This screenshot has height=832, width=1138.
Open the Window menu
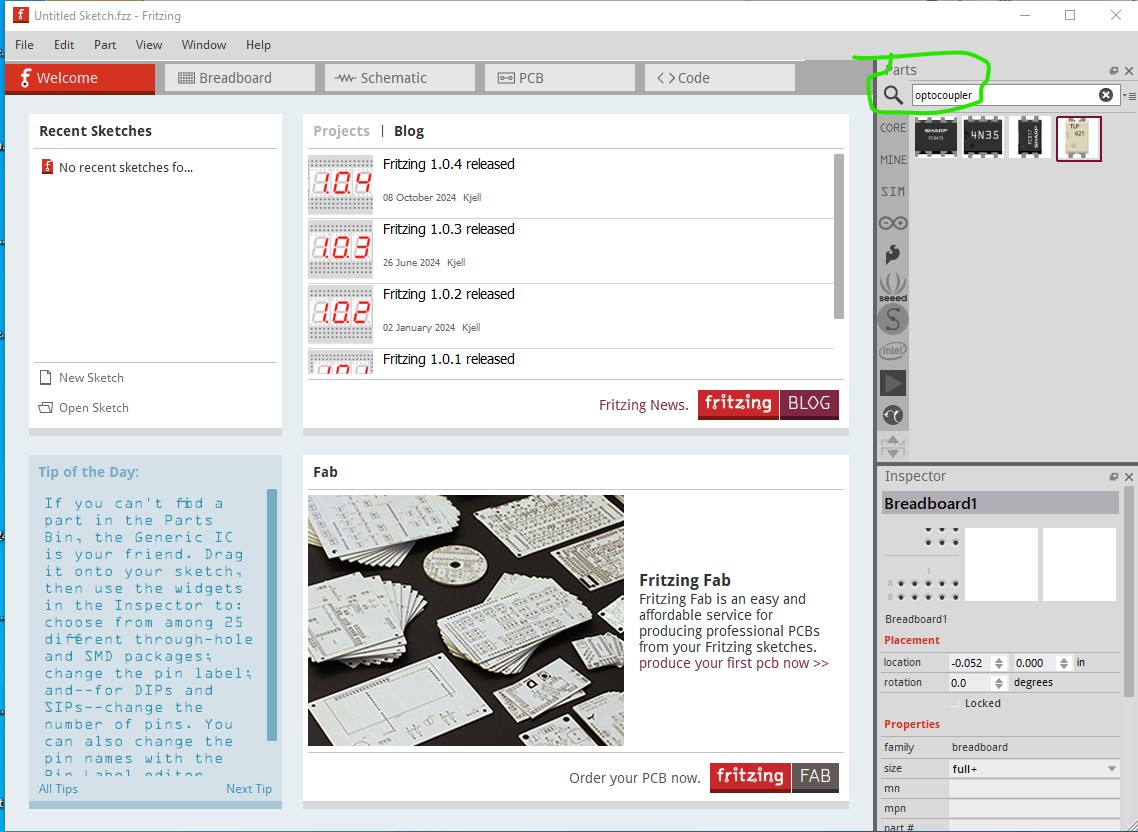click(203, 45)
